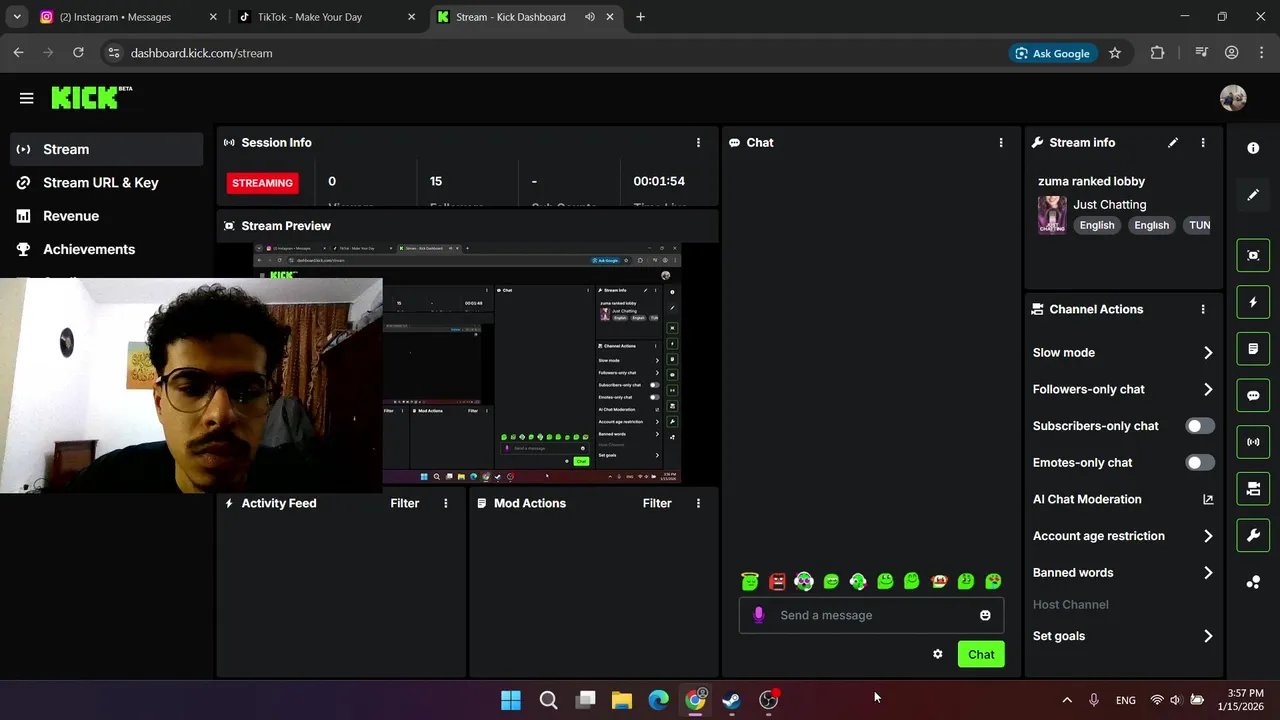Screen dimensions: 1280x720
Task: Toggle the Stream Preview panel icon in toolbar
Action: [x=1253, y=255]
